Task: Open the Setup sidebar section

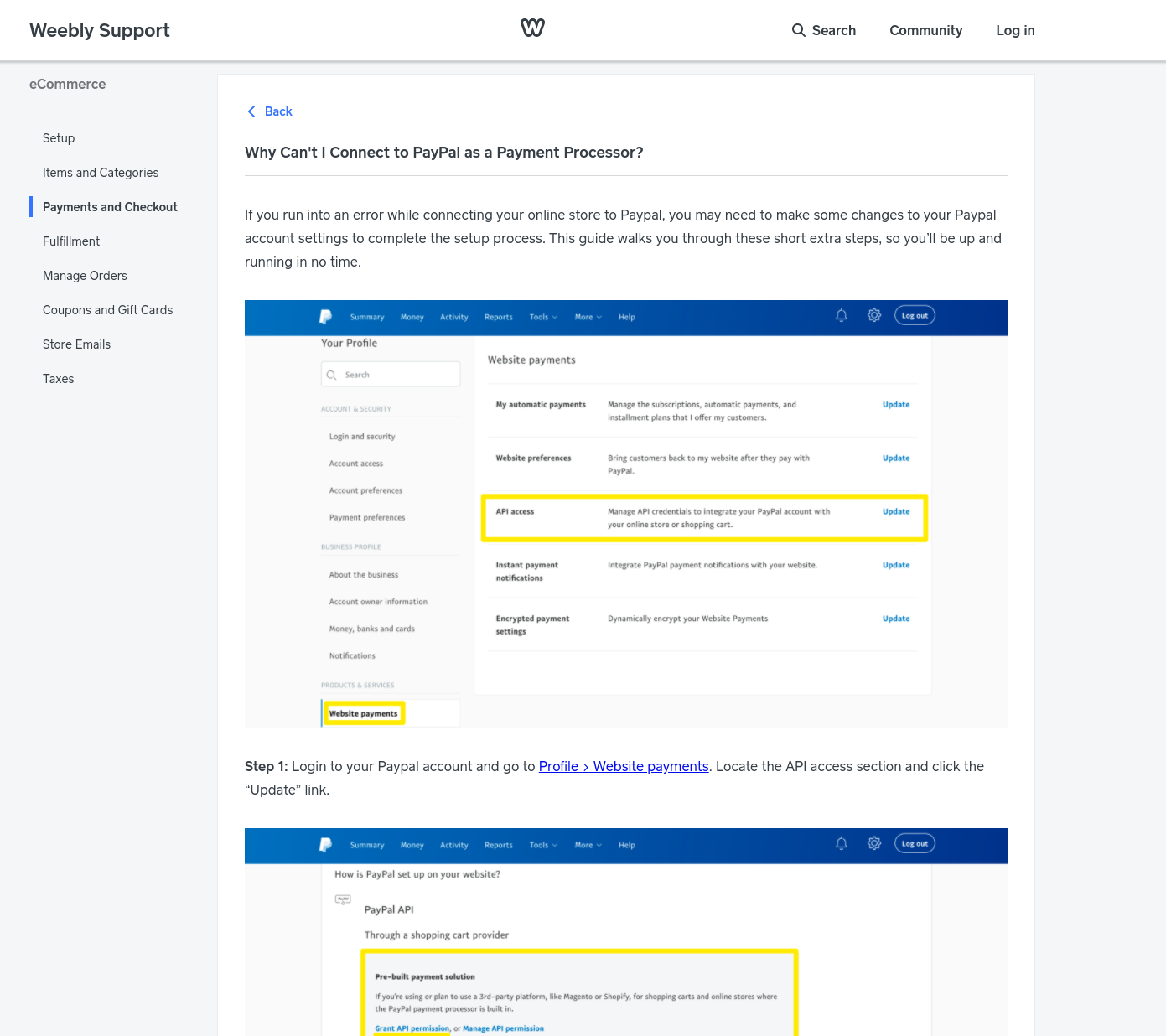Action: pyautogui.click(x=59, y=138)
